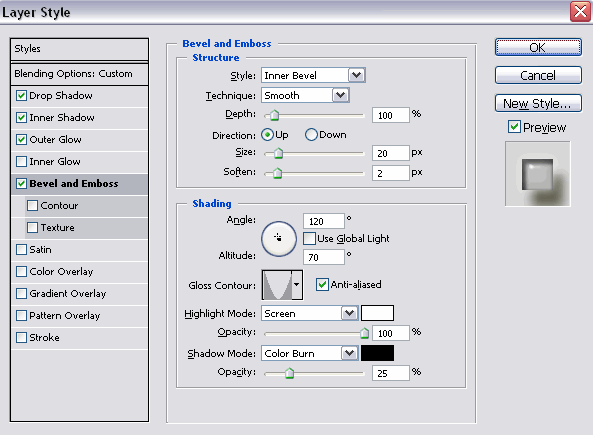Uncheck the Anti-aliased option
593x435 pixels.
click(322, 284)
